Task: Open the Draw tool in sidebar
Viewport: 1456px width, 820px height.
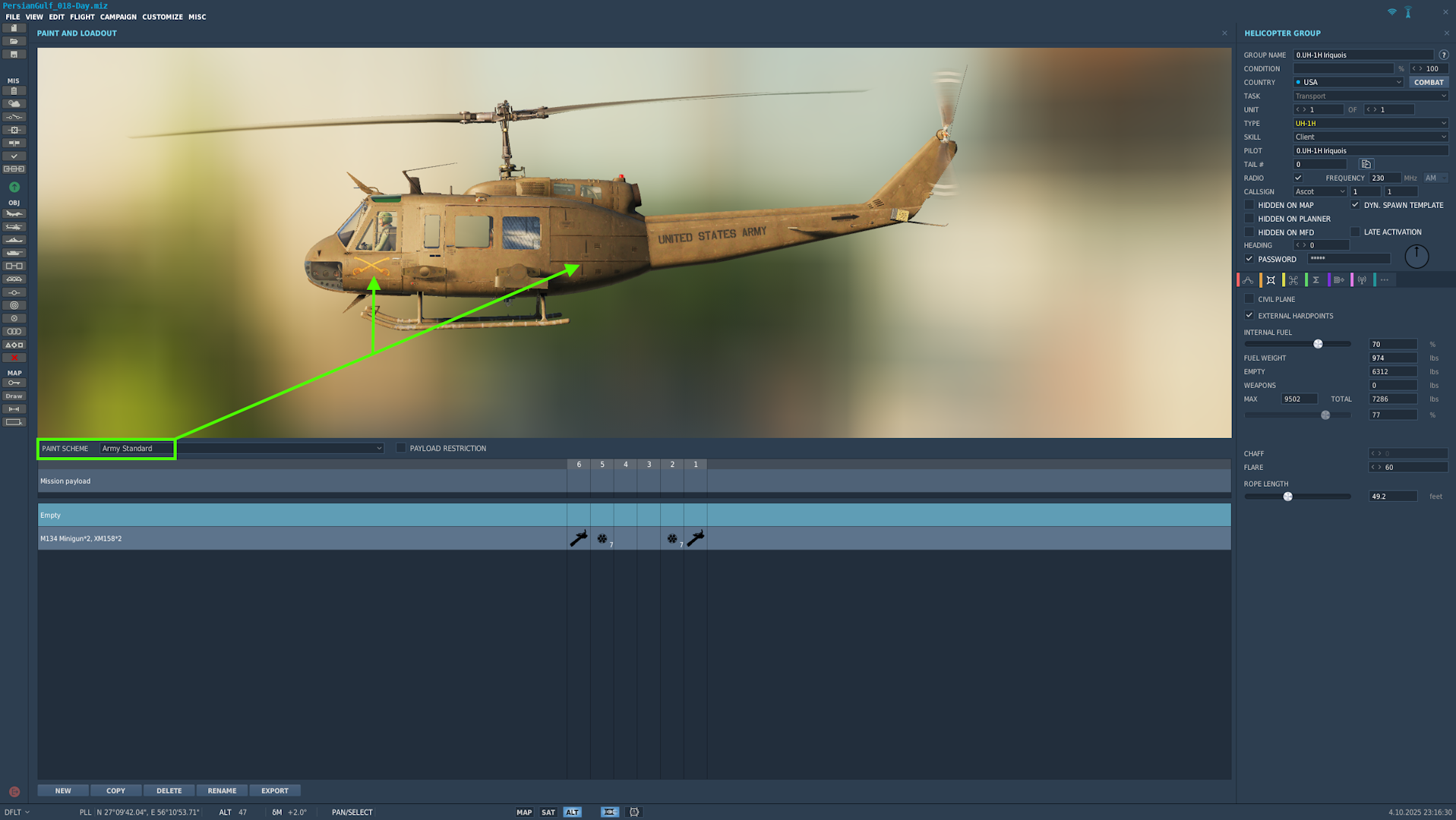Action: 14,396
